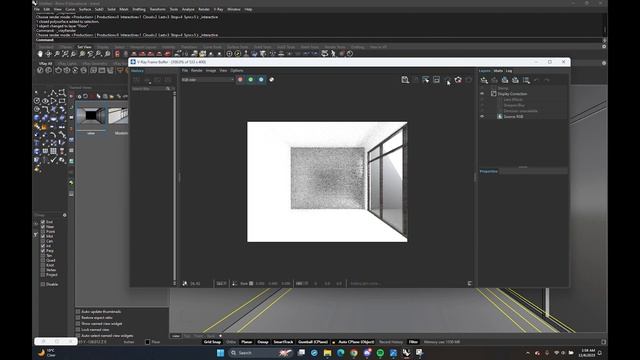Open Windows Start menu
Image resolution: width=640 pixels, height=360 pixels.
click(x=220, y=353)
